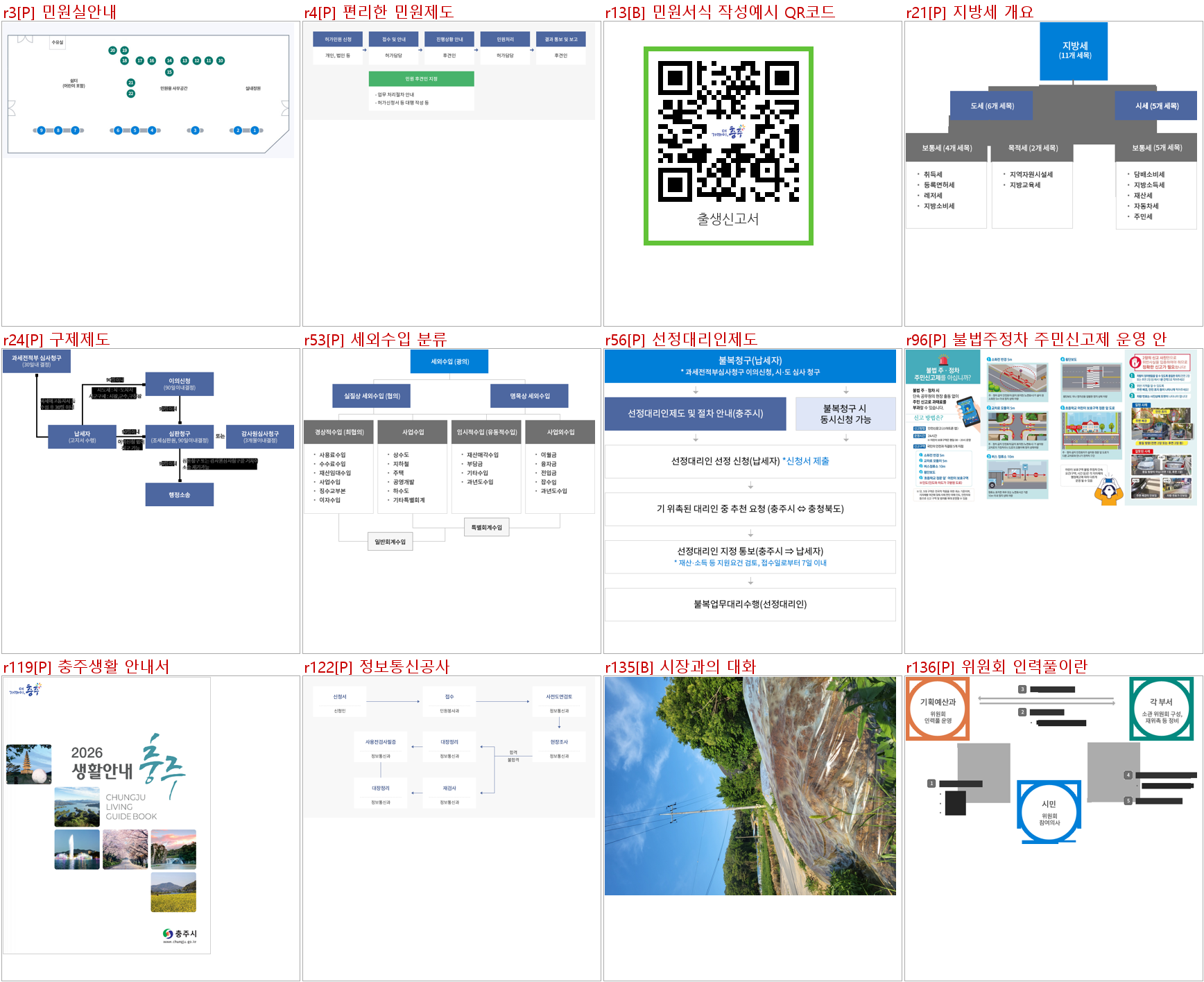Click the orange "기획예산과" circle
Screen dimensions: 1204x982
coord(938,709)
